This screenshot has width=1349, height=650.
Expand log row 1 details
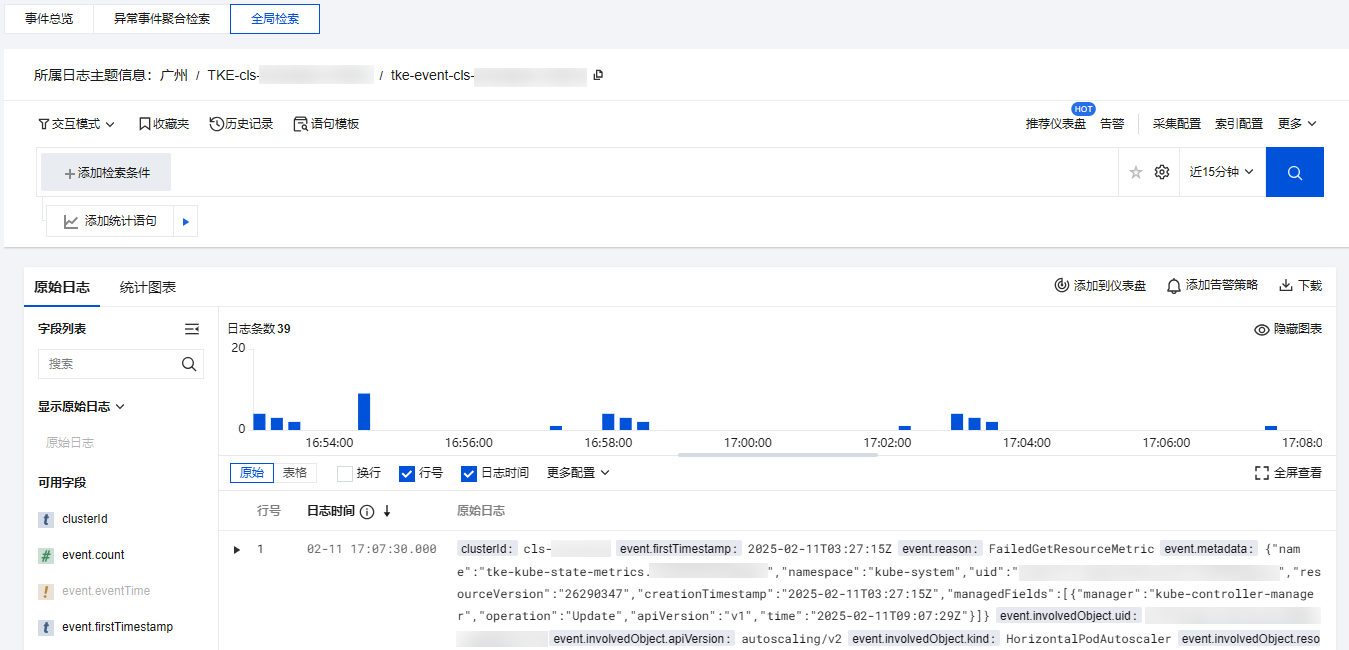tap(237, 549)
